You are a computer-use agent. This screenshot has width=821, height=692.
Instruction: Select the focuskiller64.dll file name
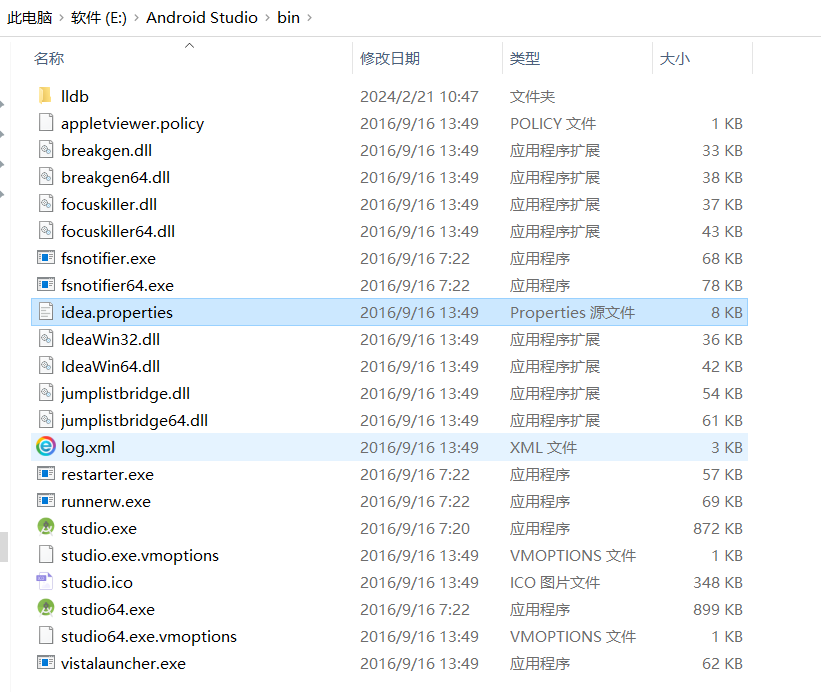click(118, 231)
